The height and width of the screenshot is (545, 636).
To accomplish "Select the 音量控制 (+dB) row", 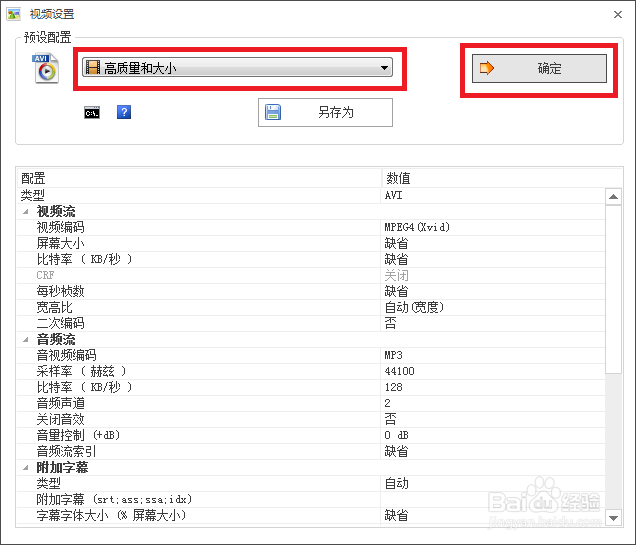I will point(311,436).
